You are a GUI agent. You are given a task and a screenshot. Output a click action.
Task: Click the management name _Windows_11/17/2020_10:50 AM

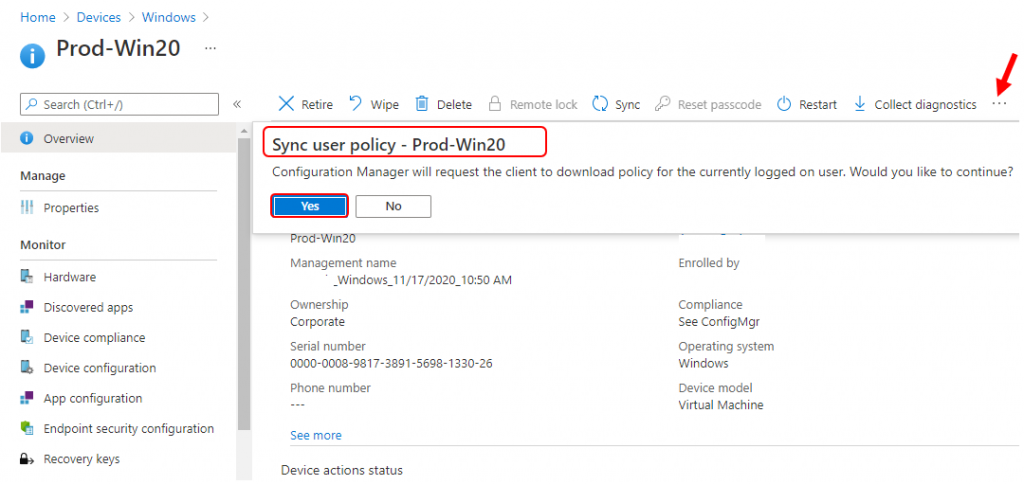click(423, 280)
